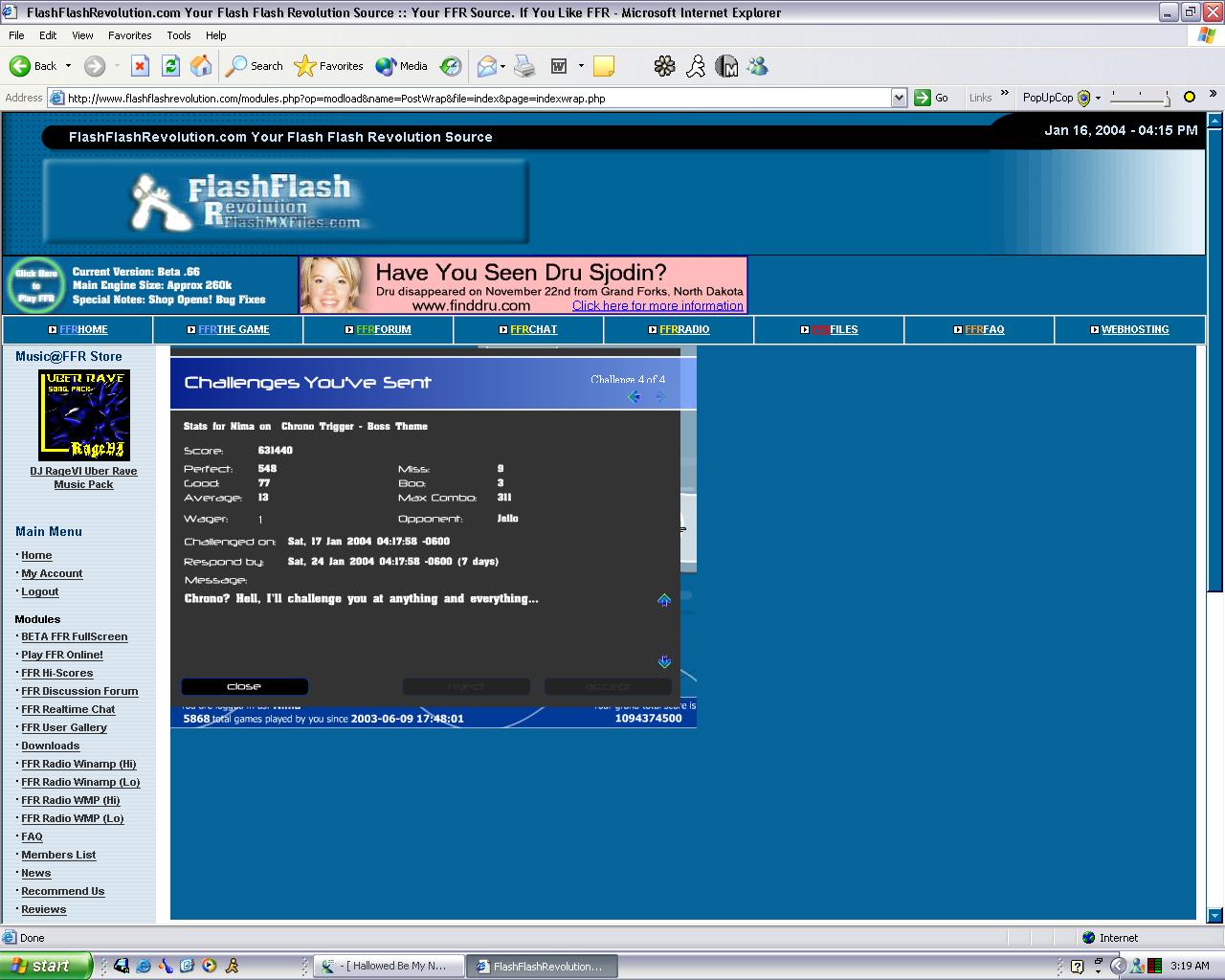Close the Challenges You've Sent dialog

[244, 686]
